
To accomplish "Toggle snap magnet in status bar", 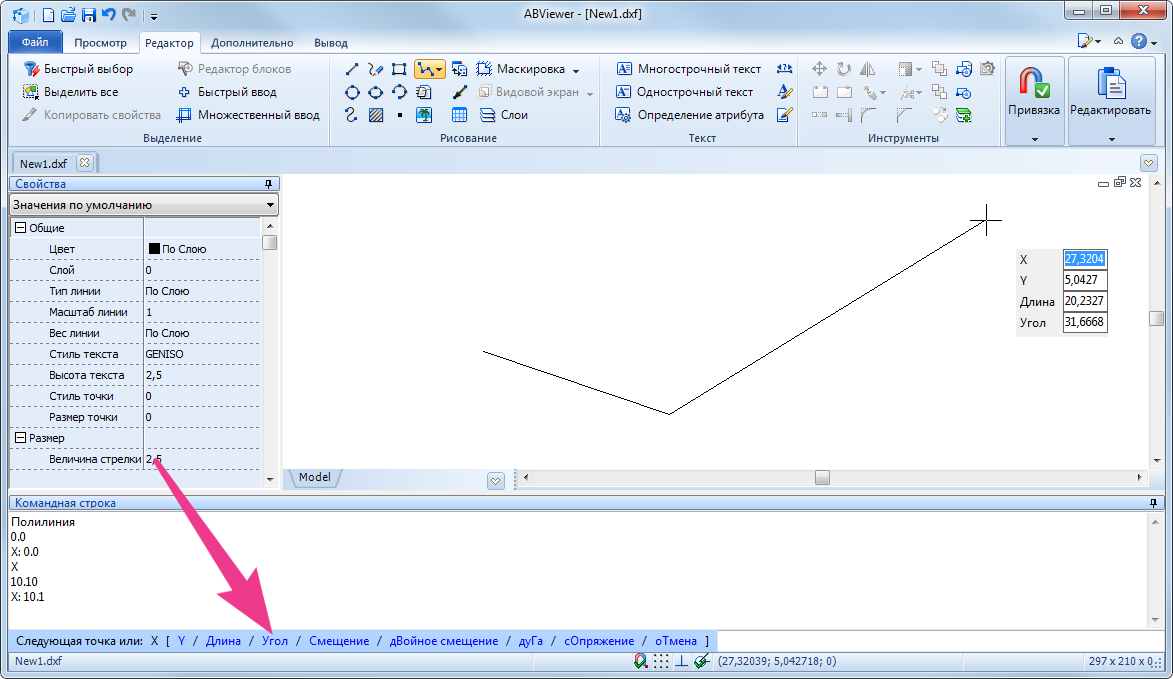I will pos(641,661).
